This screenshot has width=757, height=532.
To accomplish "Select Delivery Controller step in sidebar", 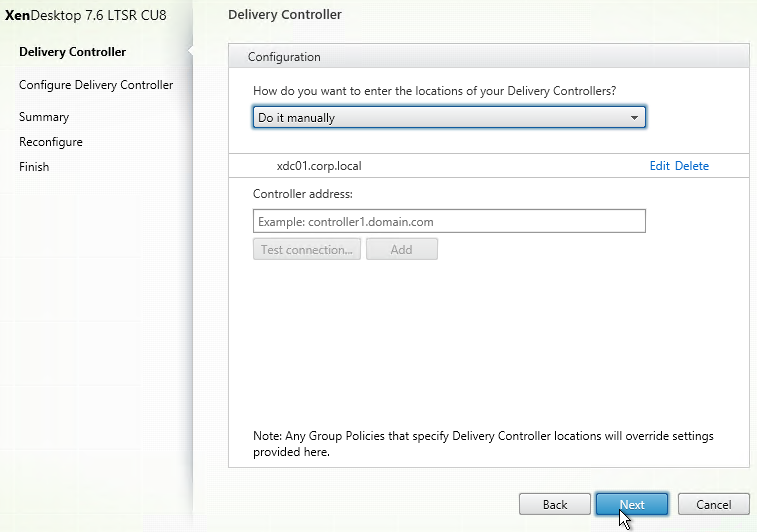I will coord(72,52).
